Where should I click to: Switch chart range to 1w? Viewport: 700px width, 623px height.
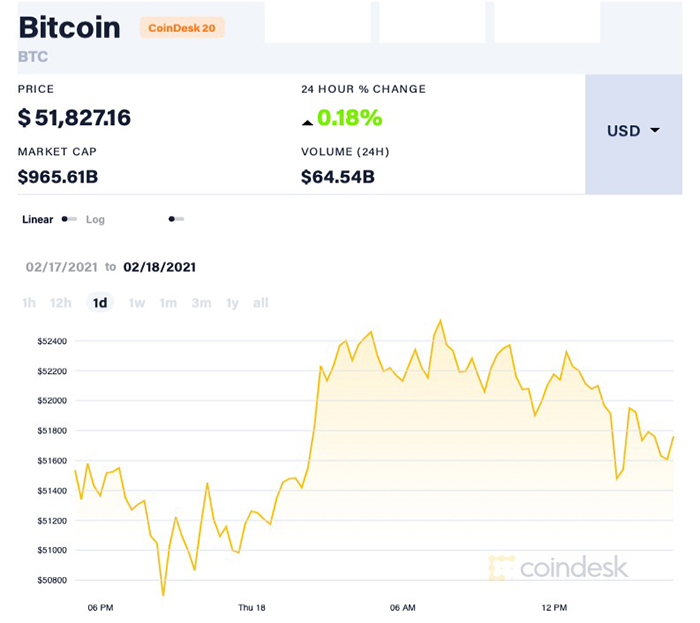coord(137,303)
